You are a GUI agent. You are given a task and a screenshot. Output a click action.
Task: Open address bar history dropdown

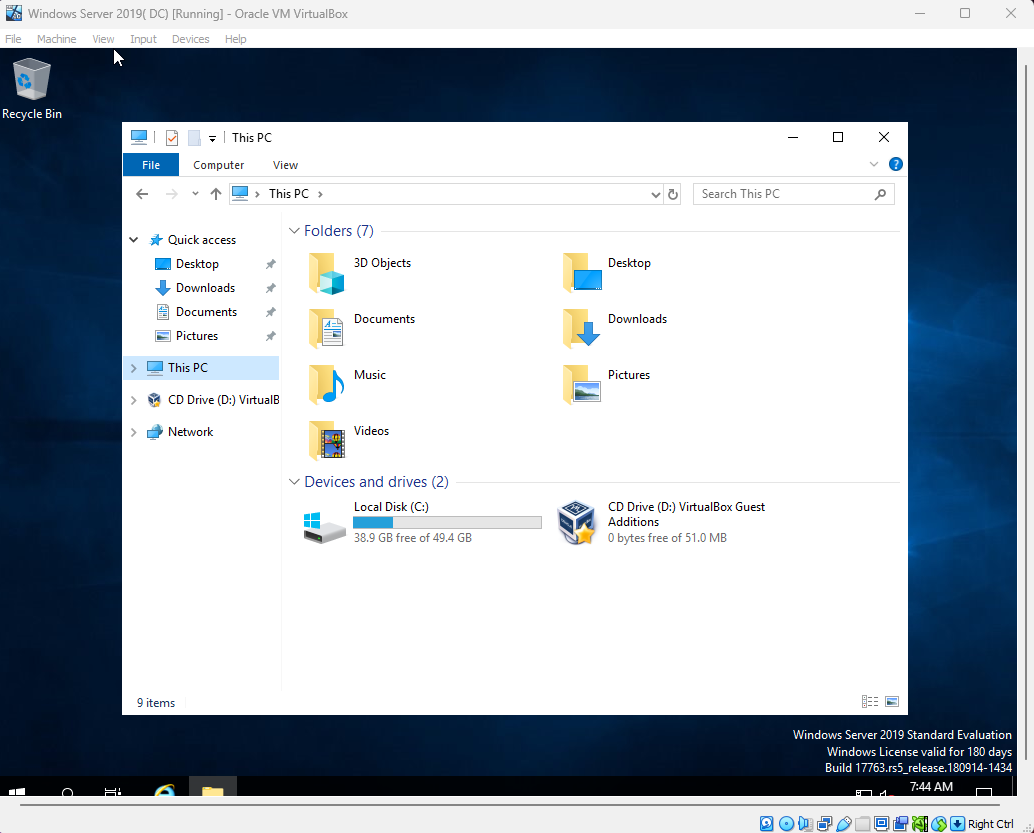pos(655,195)
